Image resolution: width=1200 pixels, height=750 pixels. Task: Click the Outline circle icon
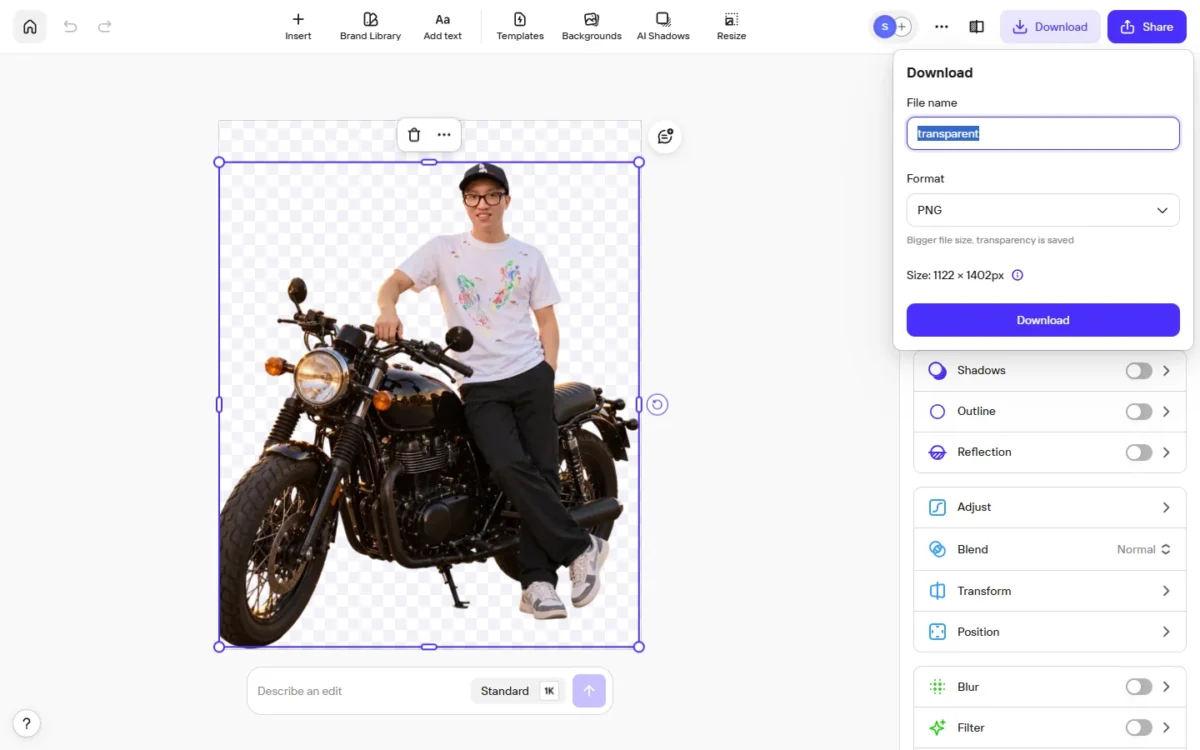[x=937, y=412]
